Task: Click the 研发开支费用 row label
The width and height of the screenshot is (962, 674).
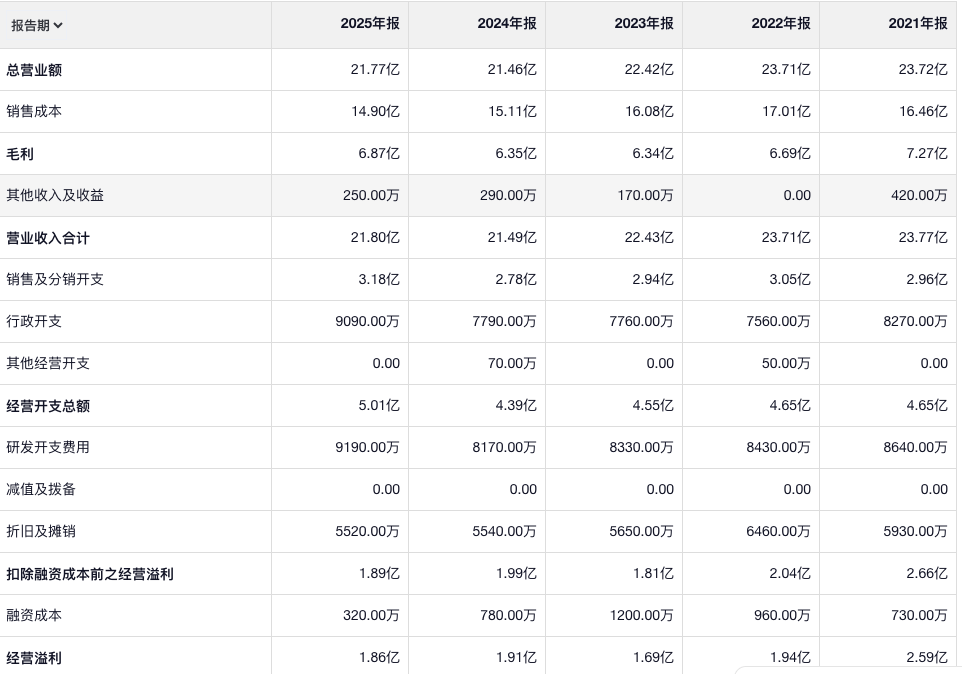Action: 48,448
